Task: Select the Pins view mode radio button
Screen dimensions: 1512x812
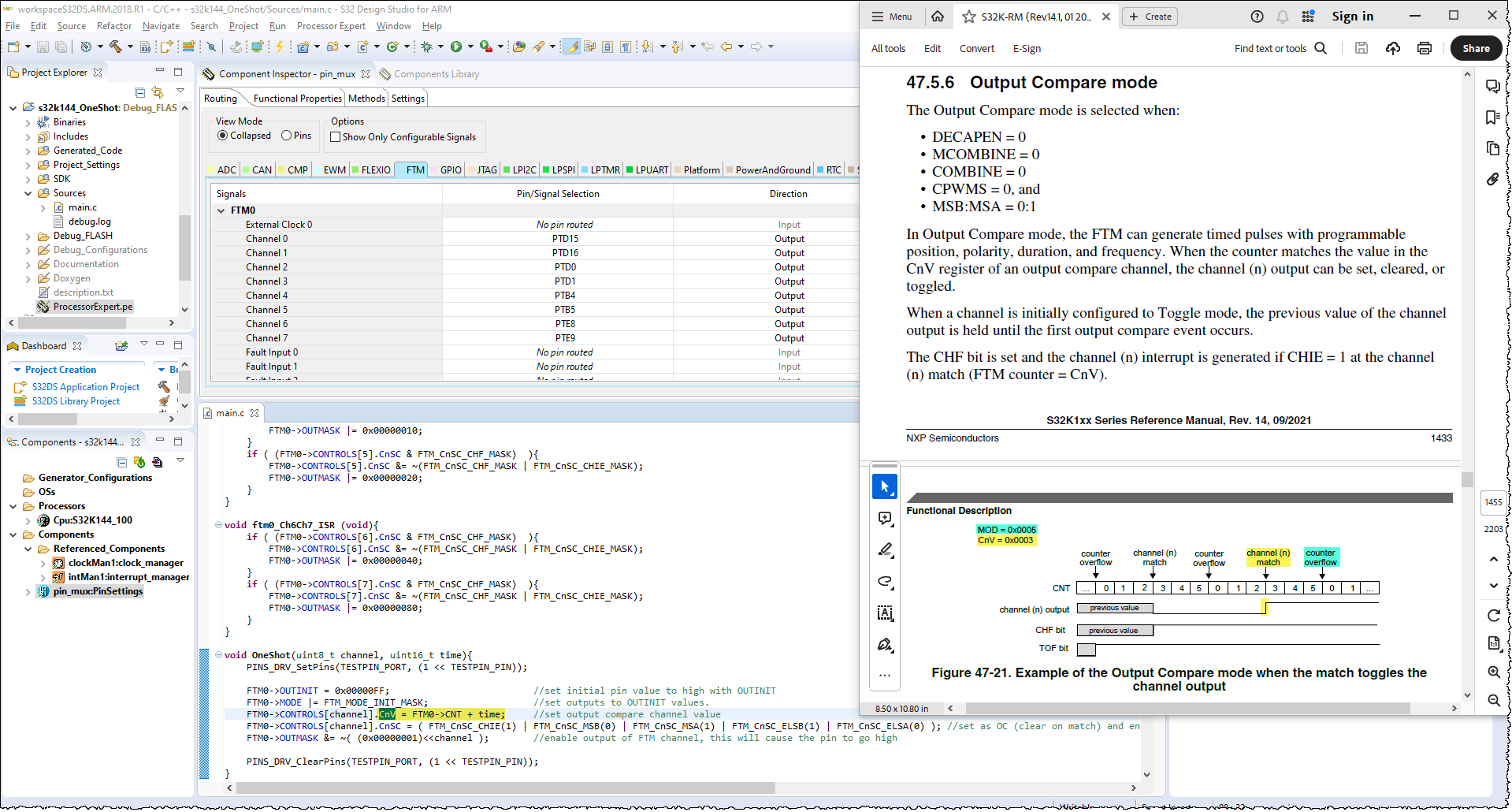Action: [287, 136]
